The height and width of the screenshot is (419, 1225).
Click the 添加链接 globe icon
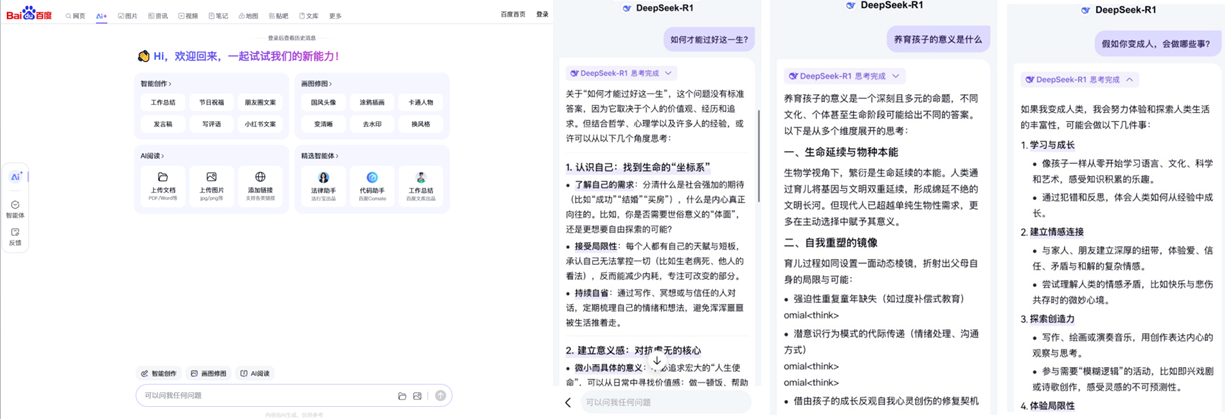pyautogui.click(x=260, y=177)
